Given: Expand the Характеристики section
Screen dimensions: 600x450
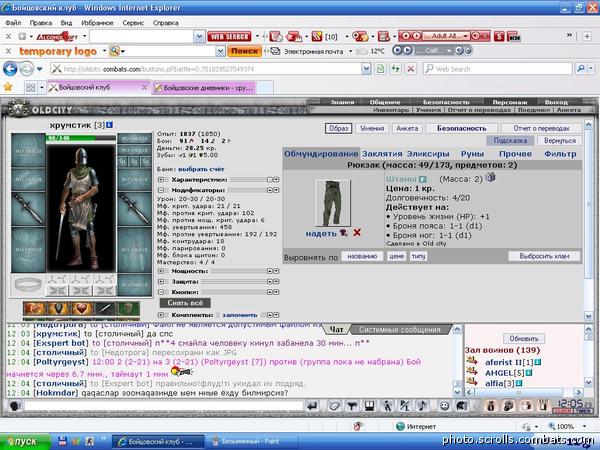Looking at the screenshot, I should tap(161, 179).
